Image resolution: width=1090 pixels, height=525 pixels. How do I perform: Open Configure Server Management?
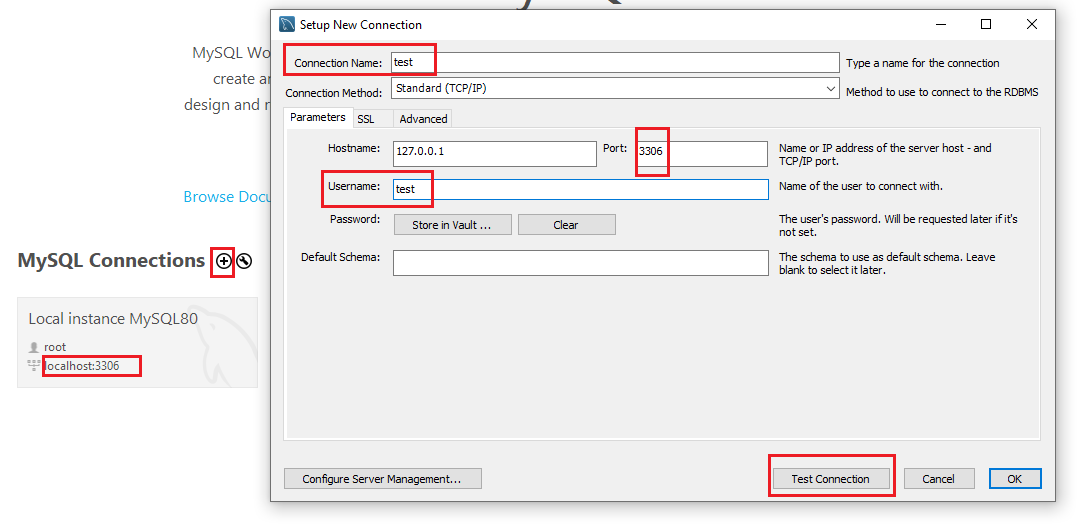382,478
